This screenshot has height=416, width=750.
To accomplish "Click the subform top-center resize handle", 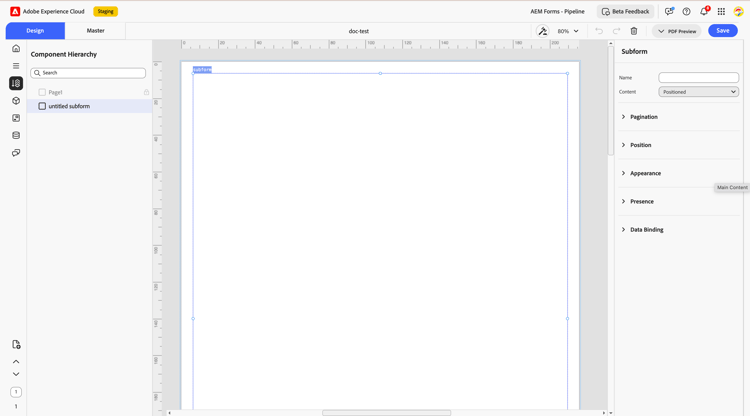I will click(x=380, y=73).
